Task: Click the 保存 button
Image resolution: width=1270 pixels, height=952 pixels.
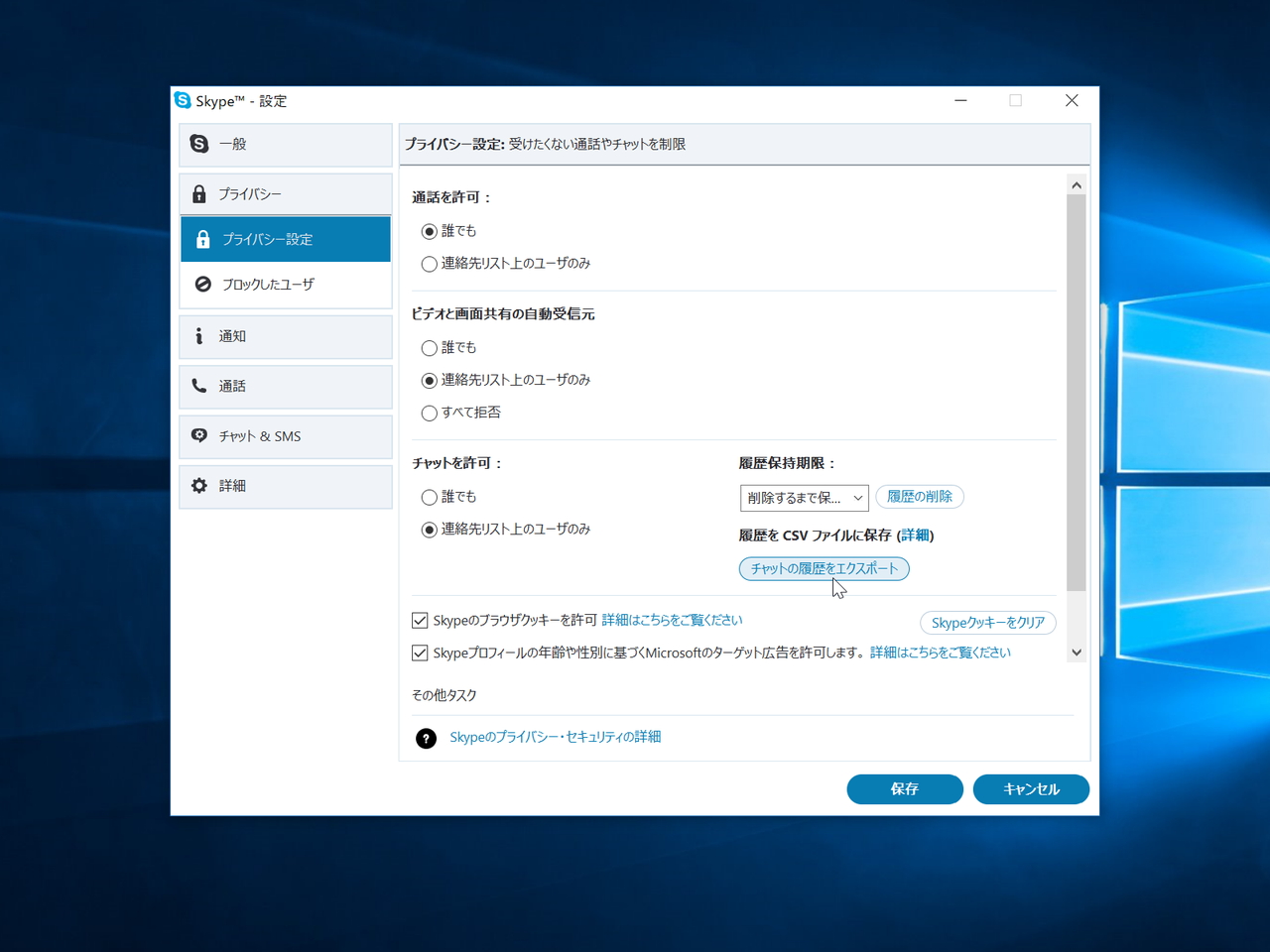Action: [x=904, y=788]
